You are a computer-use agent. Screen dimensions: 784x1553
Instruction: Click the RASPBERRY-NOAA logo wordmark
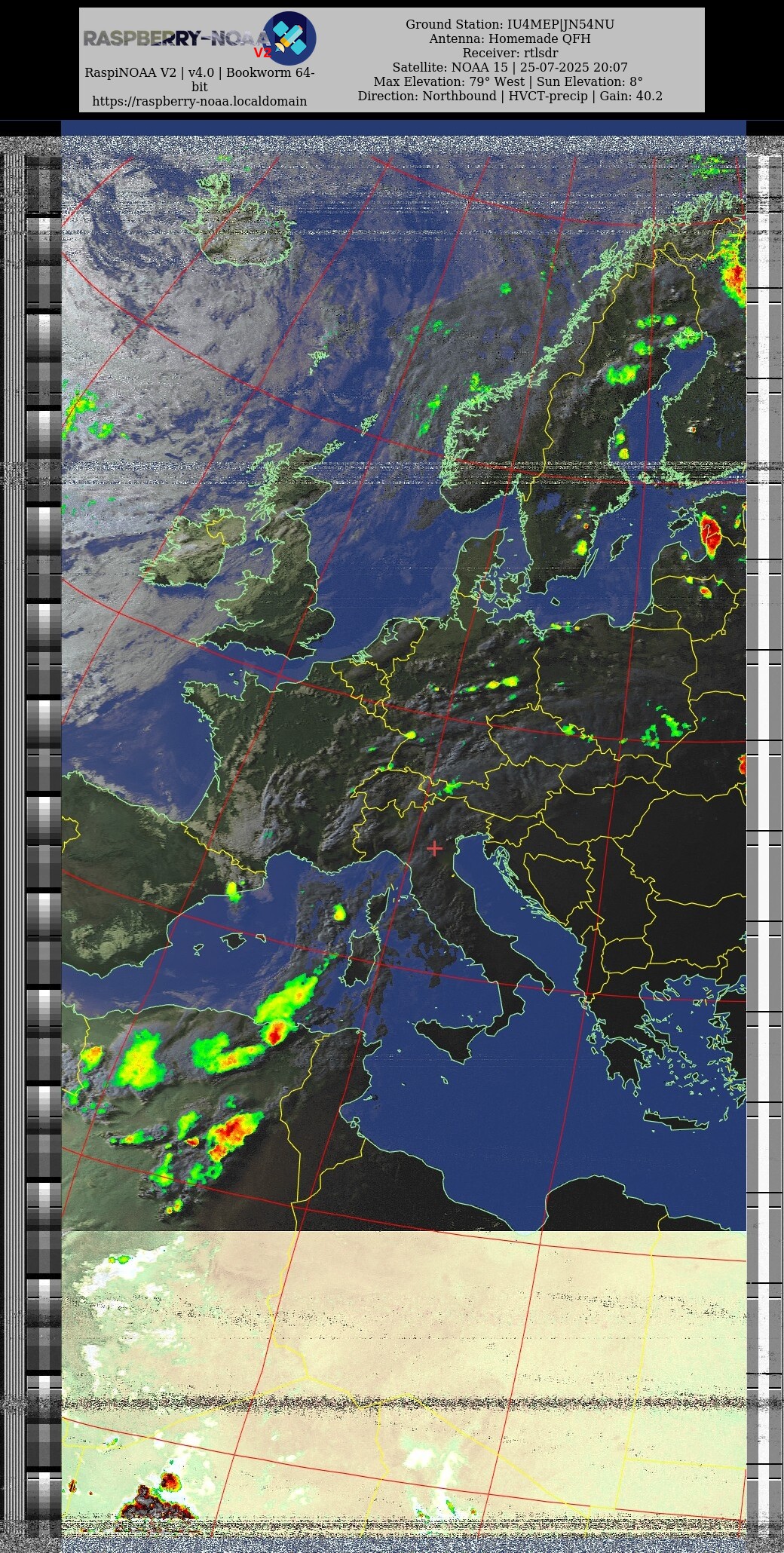coord(176,39)
